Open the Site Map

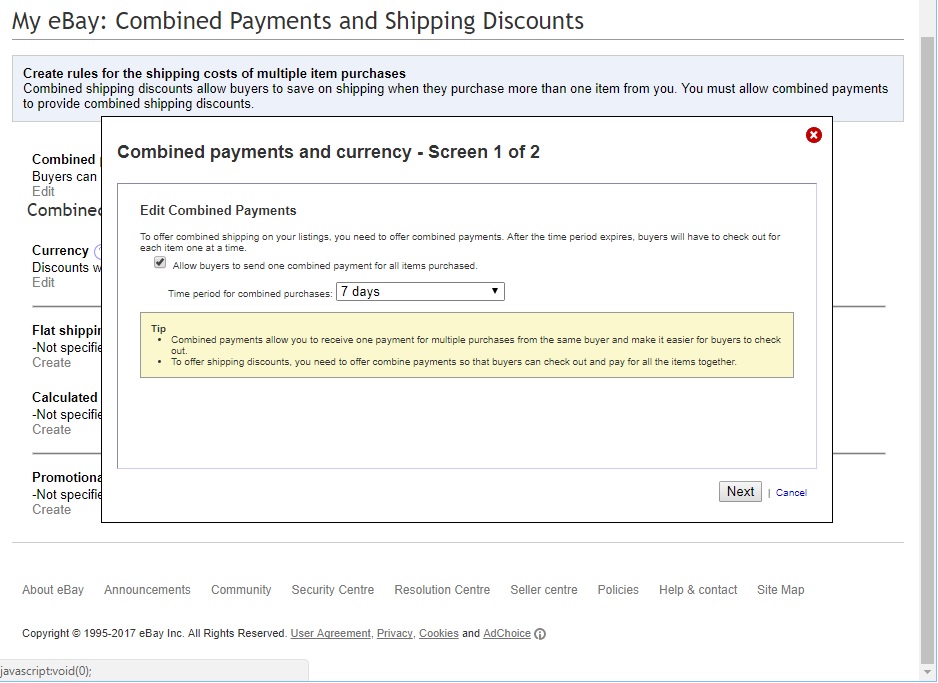click(x=781, y=590)
